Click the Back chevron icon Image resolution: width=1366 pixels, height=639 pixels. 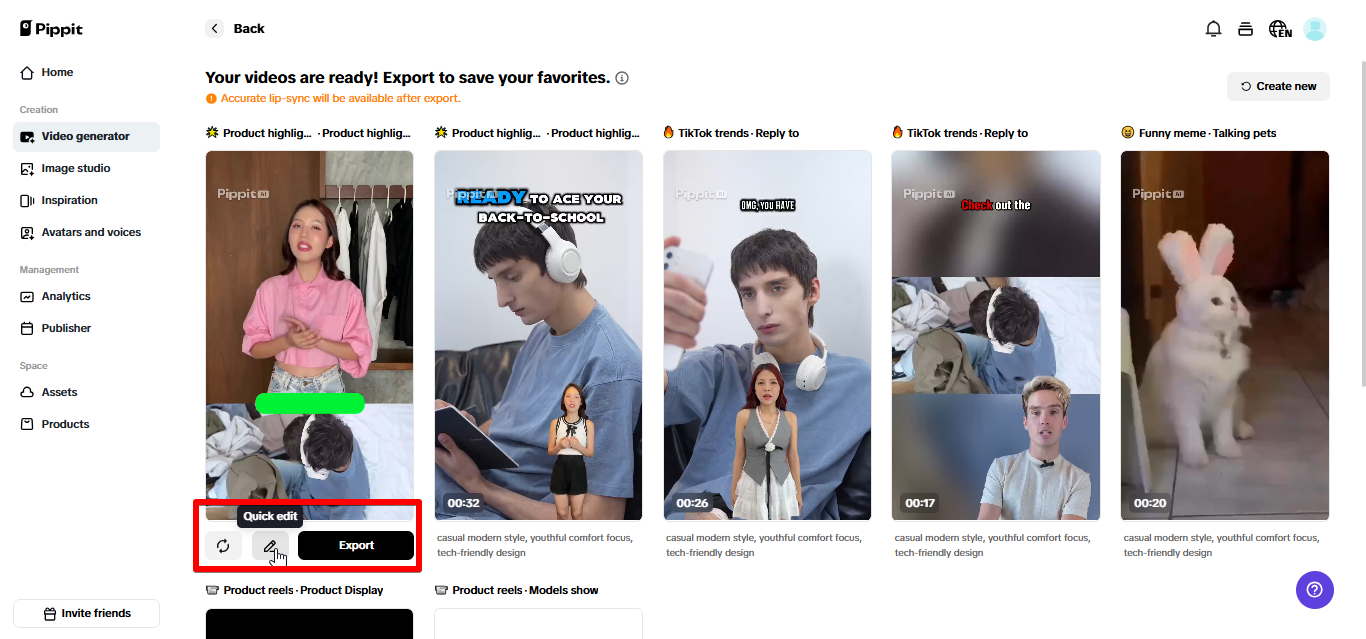click(x=214, y=28)
